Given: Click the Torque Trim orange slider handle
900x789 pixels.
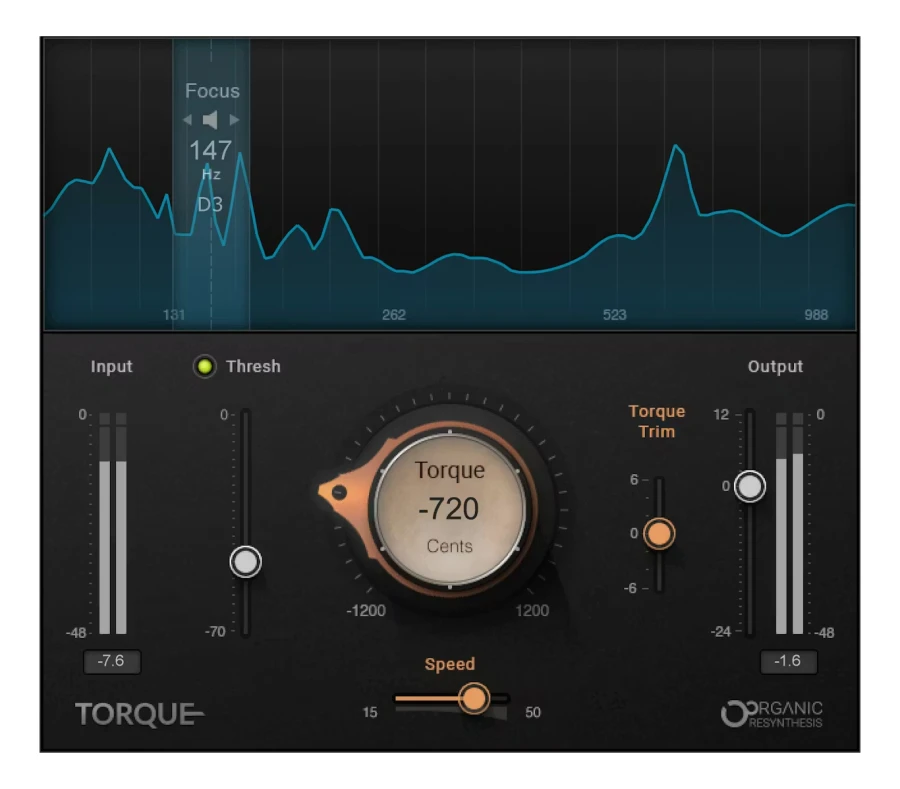Looking at the screenshot, I should point(659,534).
